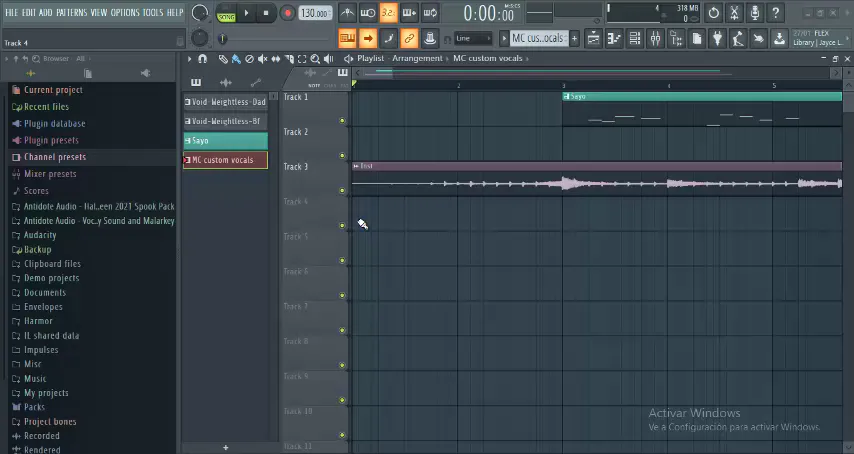Click the Record button
This screenshot has width=854, height=454.
pos(287,13)
